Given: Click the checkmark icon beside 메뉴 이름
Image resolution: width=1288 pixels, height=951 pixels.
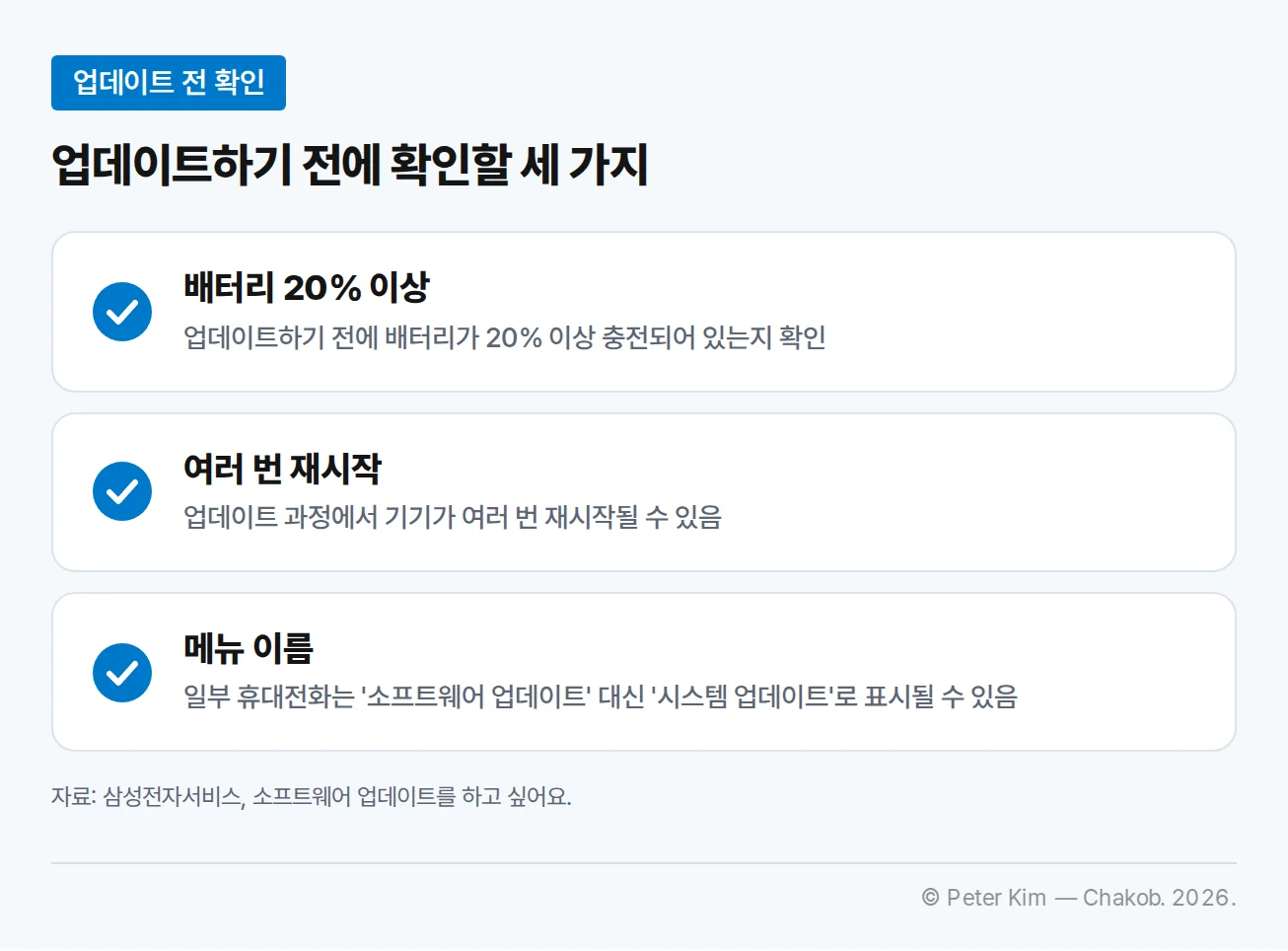Looking at the screenshot, I should pos(122,672).
